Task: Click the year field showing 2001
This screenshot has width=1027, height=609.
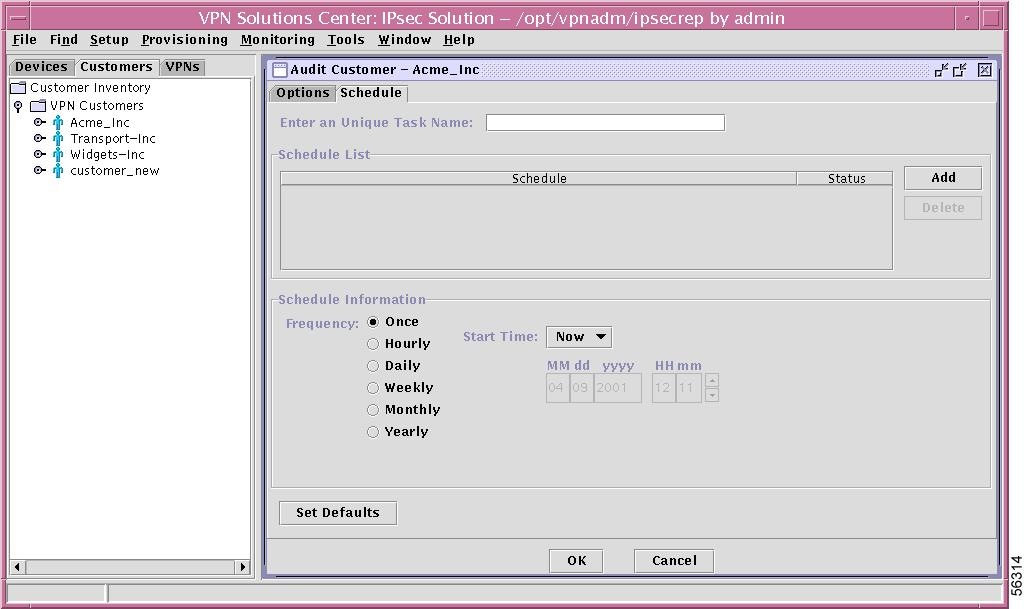Action: pos(618,388)
